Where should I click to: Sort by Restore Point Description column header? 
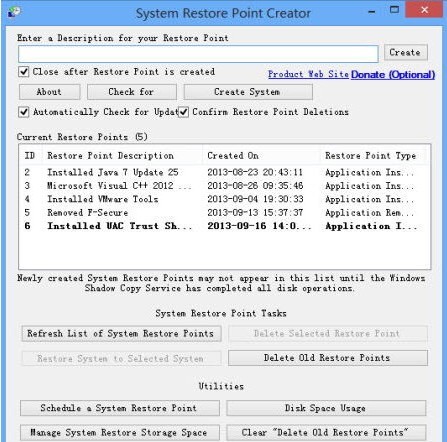point(122,156)
